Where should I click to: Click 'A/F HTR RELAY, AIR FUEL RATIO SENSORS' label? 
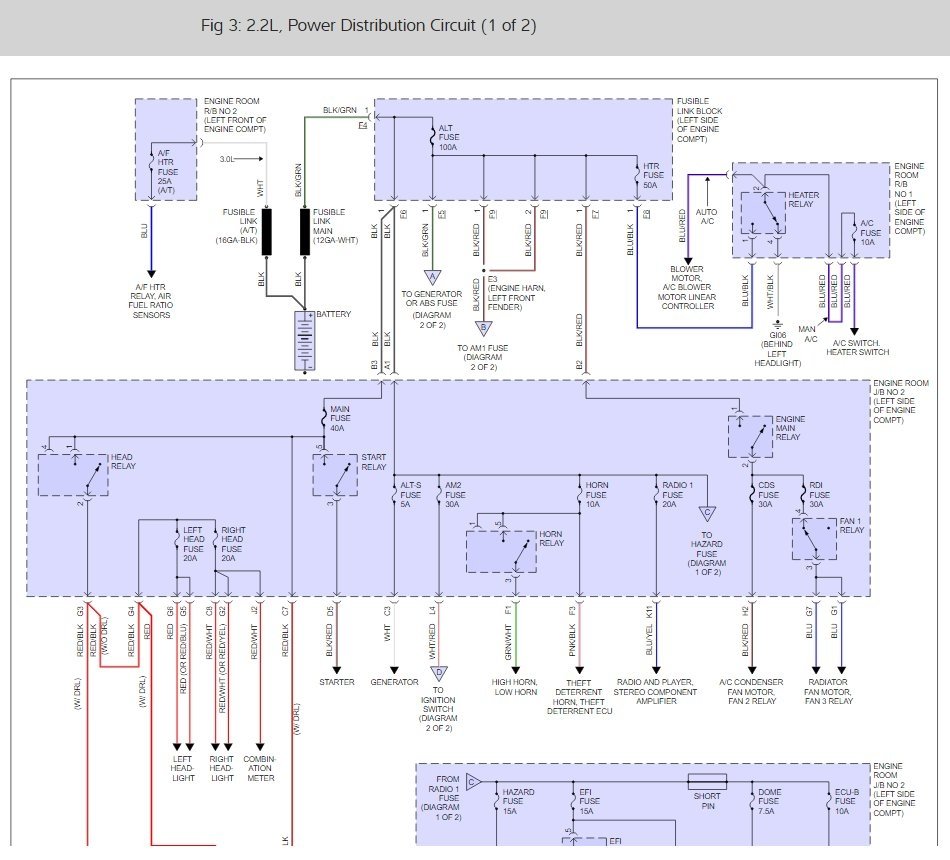coord(151,301)
